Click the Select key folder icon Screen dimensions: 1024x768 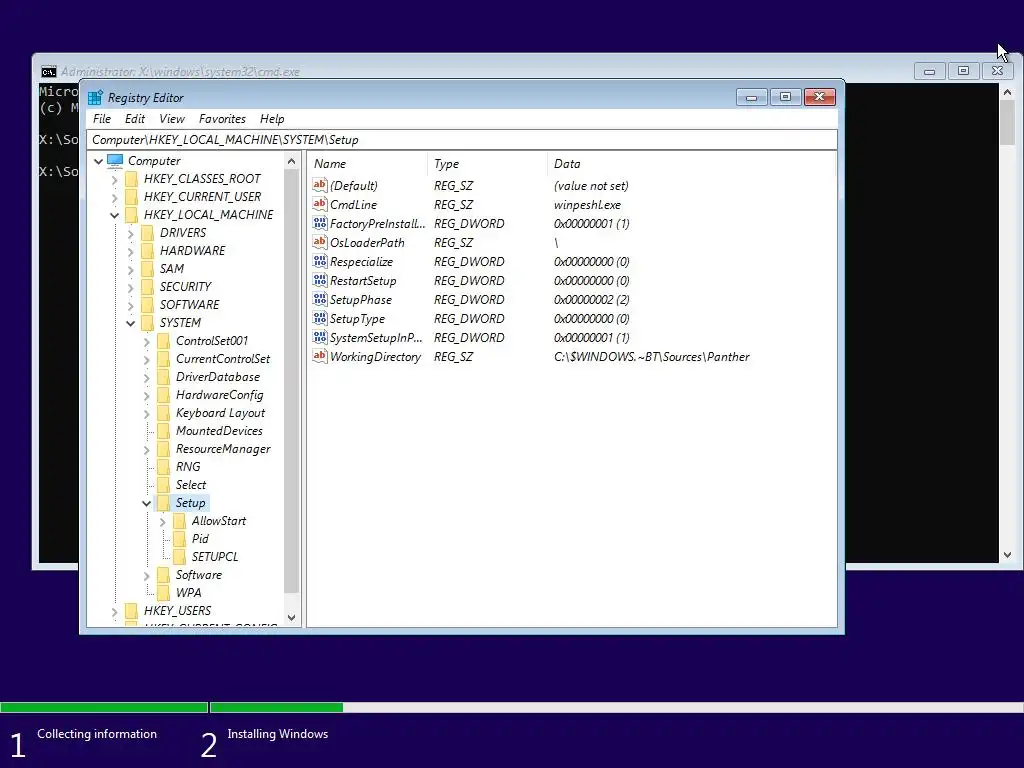click(x=163, y=485)
